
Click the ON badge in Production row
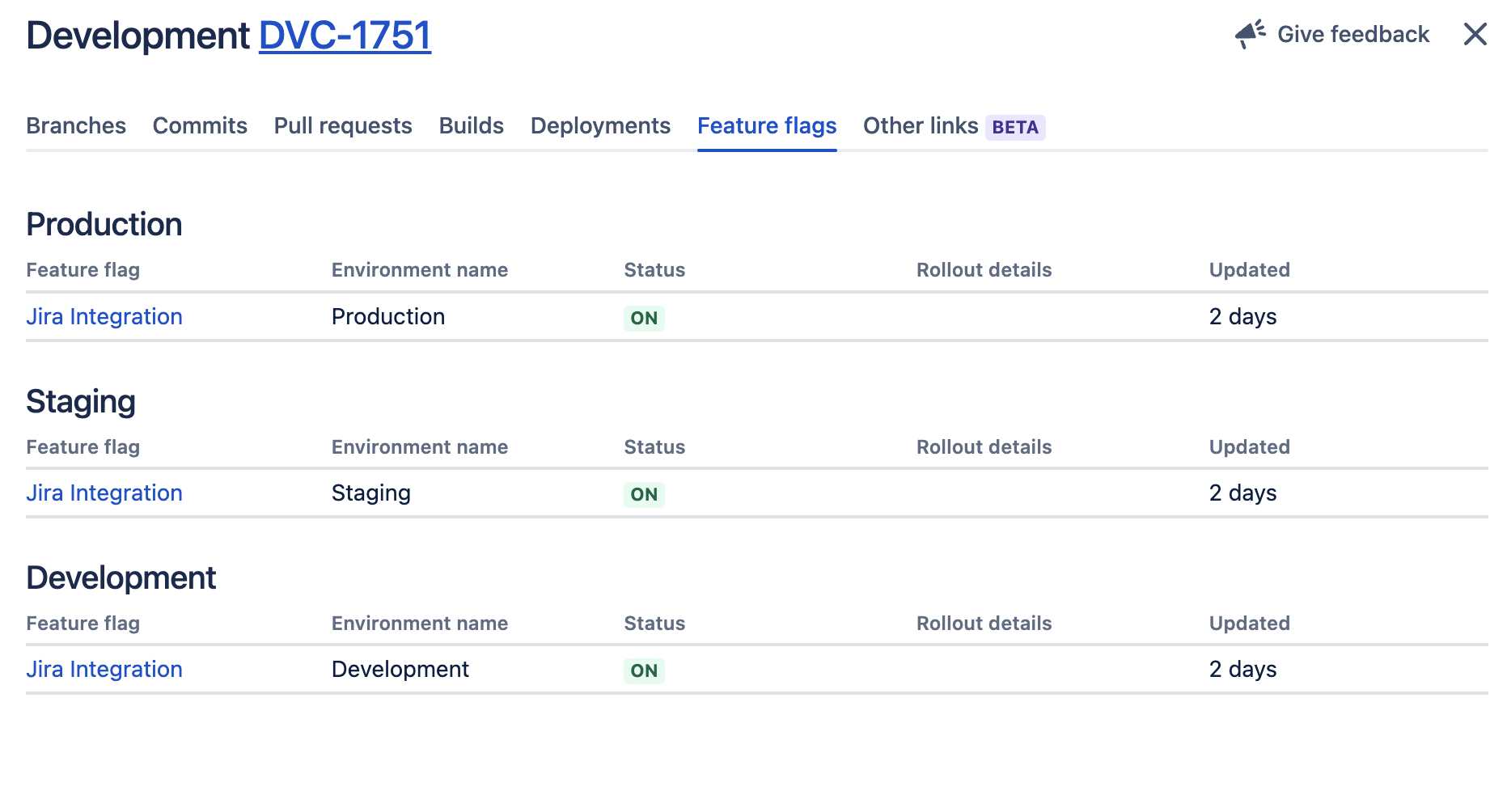coord(643,318)
